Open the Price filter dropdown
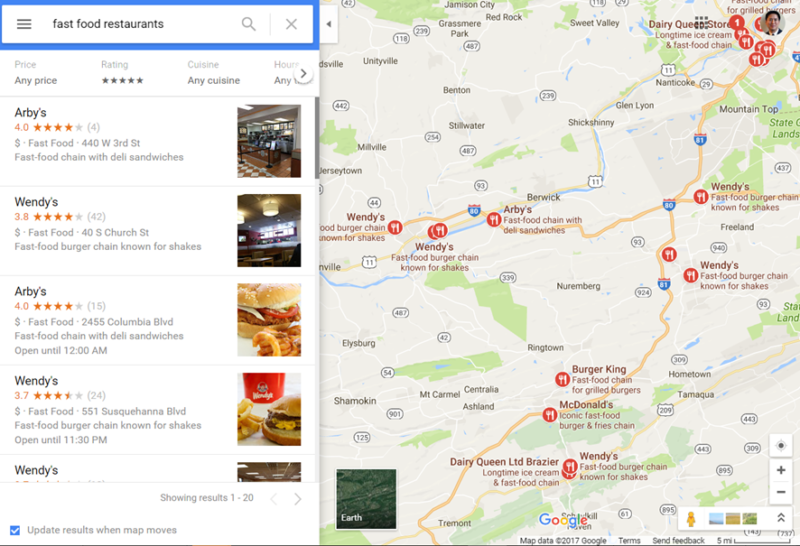 click(x=36, y=72)
